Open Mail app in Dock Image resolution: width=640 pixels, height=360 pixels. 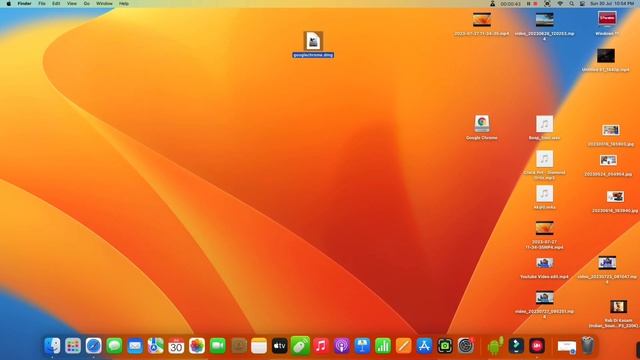pyautogui.click(x=135, y=346)
